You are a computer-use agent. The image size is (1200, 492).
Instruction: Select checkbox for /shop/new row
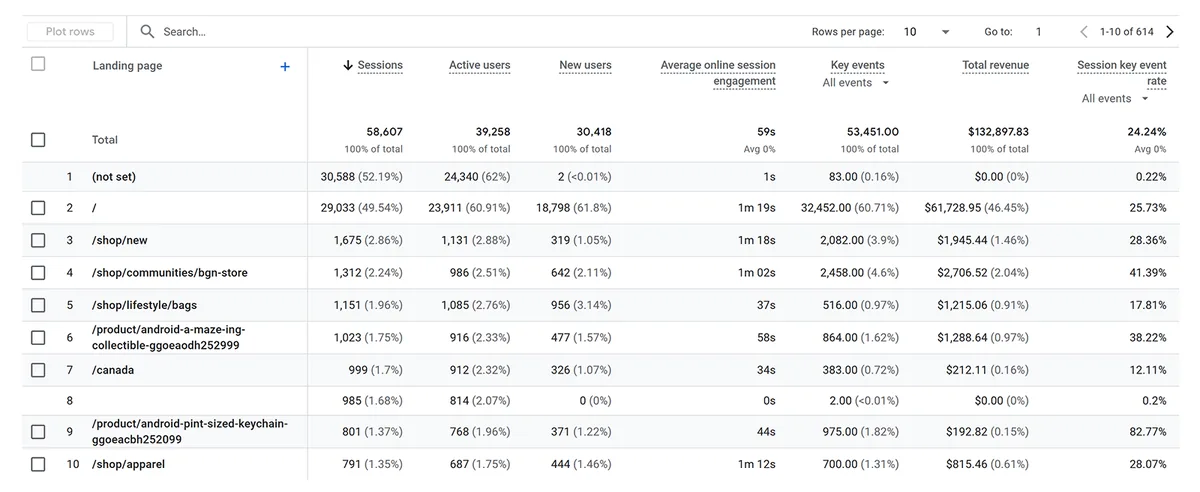(38, 240)
